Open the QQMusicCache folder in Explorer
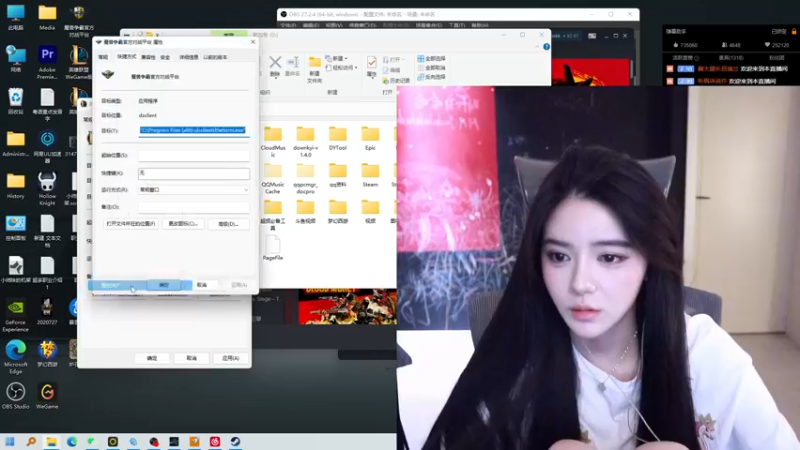This screenshot has height=450, width=800. 273,179
